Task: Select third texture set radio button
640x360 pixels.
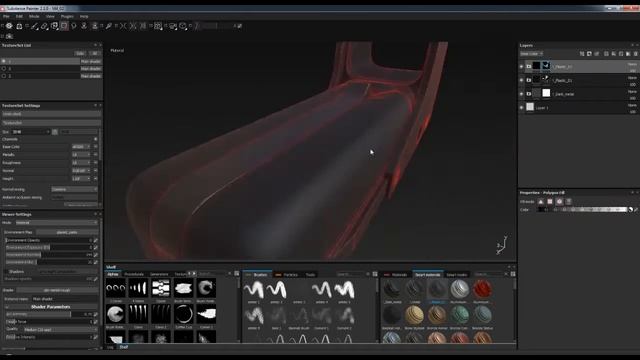Action: click(4, 76)
